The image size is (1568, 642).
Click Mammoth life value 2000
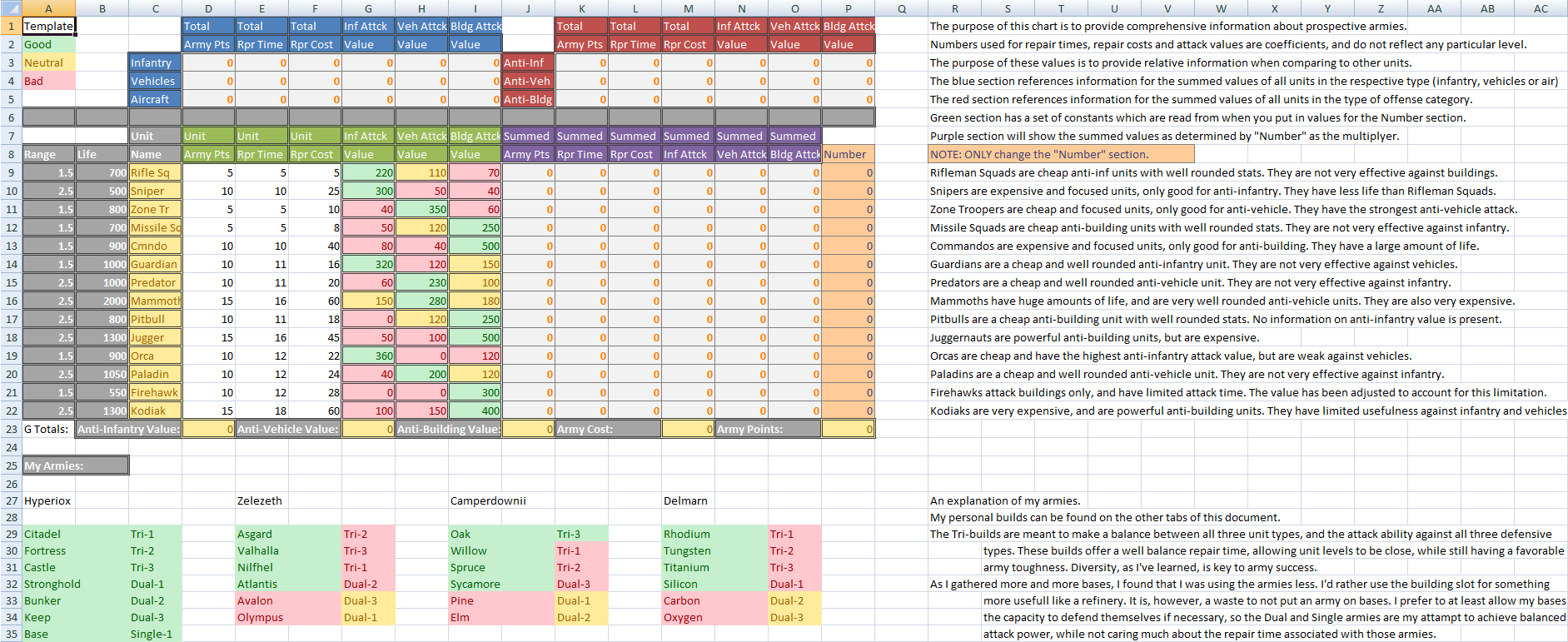click(x=102, y=301)
